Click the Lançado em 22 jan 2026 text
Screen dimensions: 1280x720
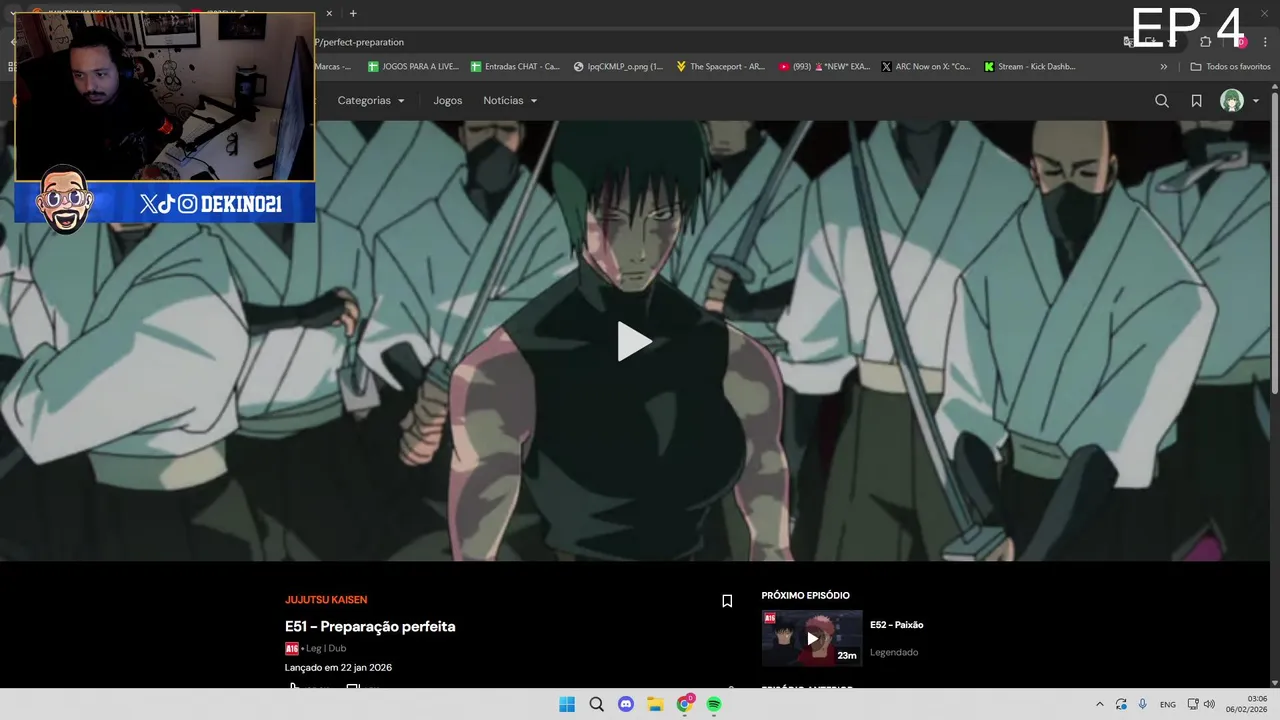tap(338, 668)
